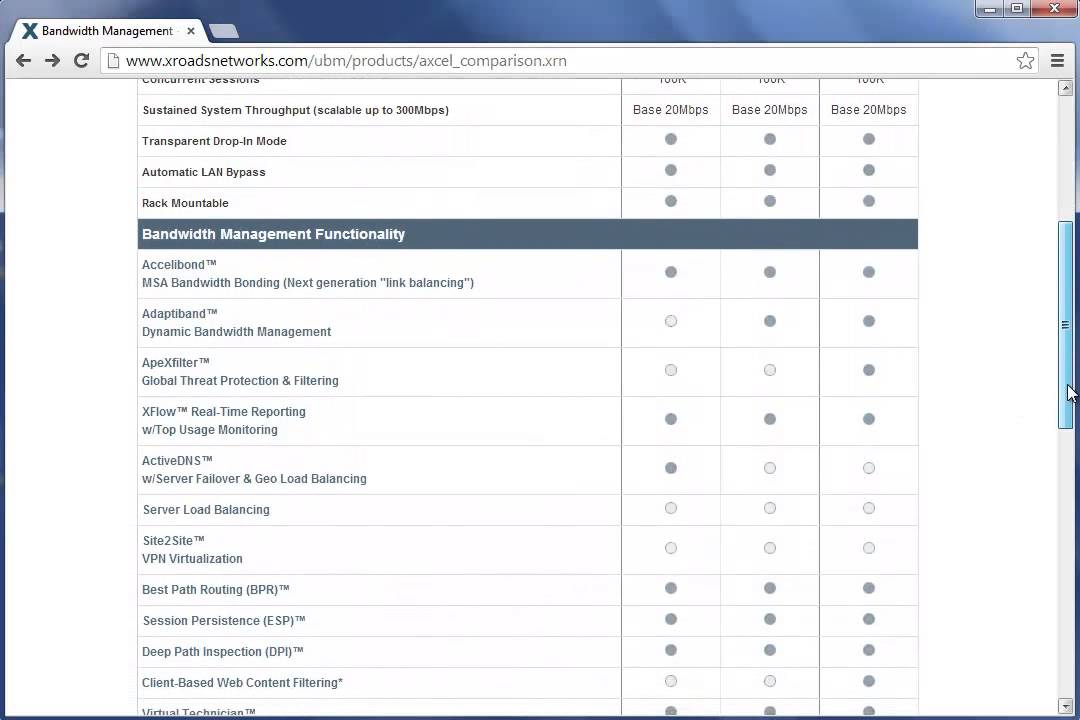Image resolution: width=1080 pixels, height=720 pixels.
Task: Click the Adaptiband™ feature name
Action: pos(180,313)
